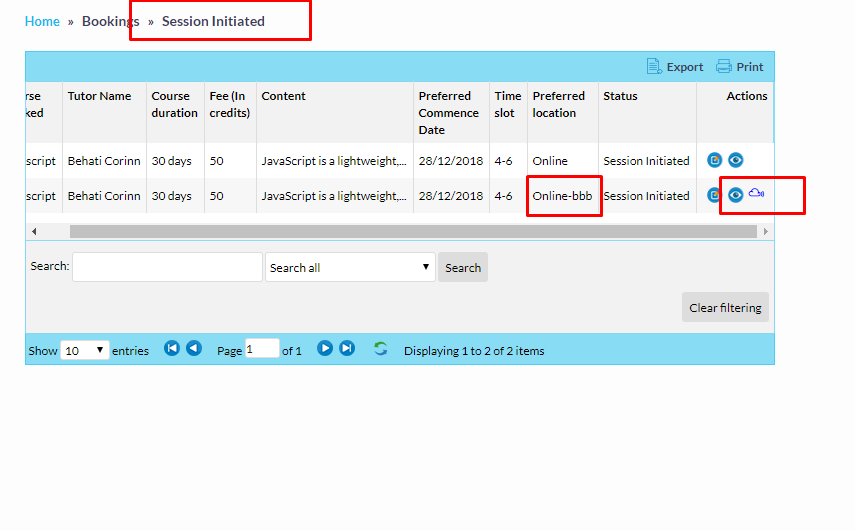Click into the Search text field
855x531 pixels.
point(167,267)
